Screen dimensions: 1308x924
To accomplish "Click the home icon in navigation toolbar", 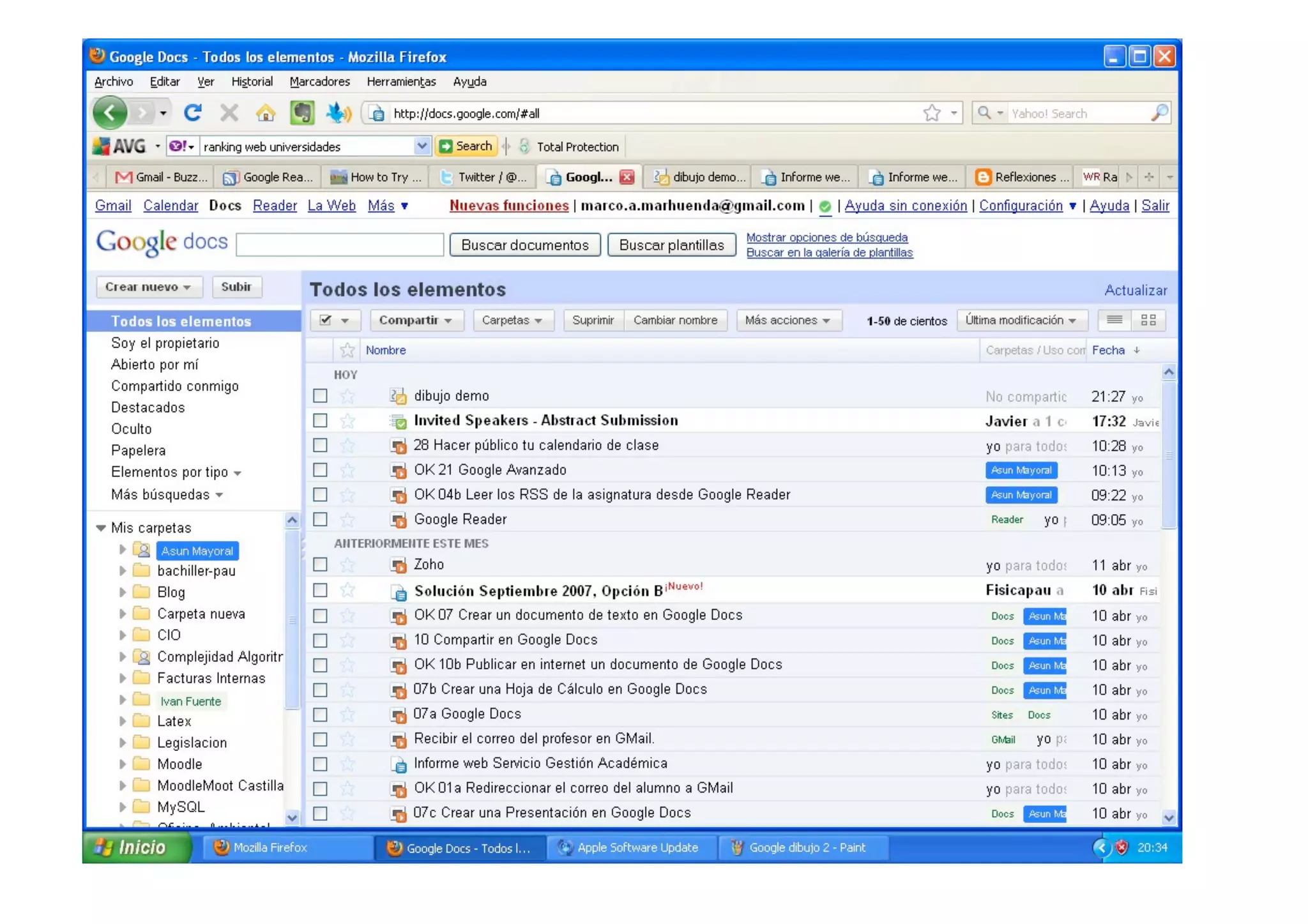I will pyautogui.click(x=265, y=113).
